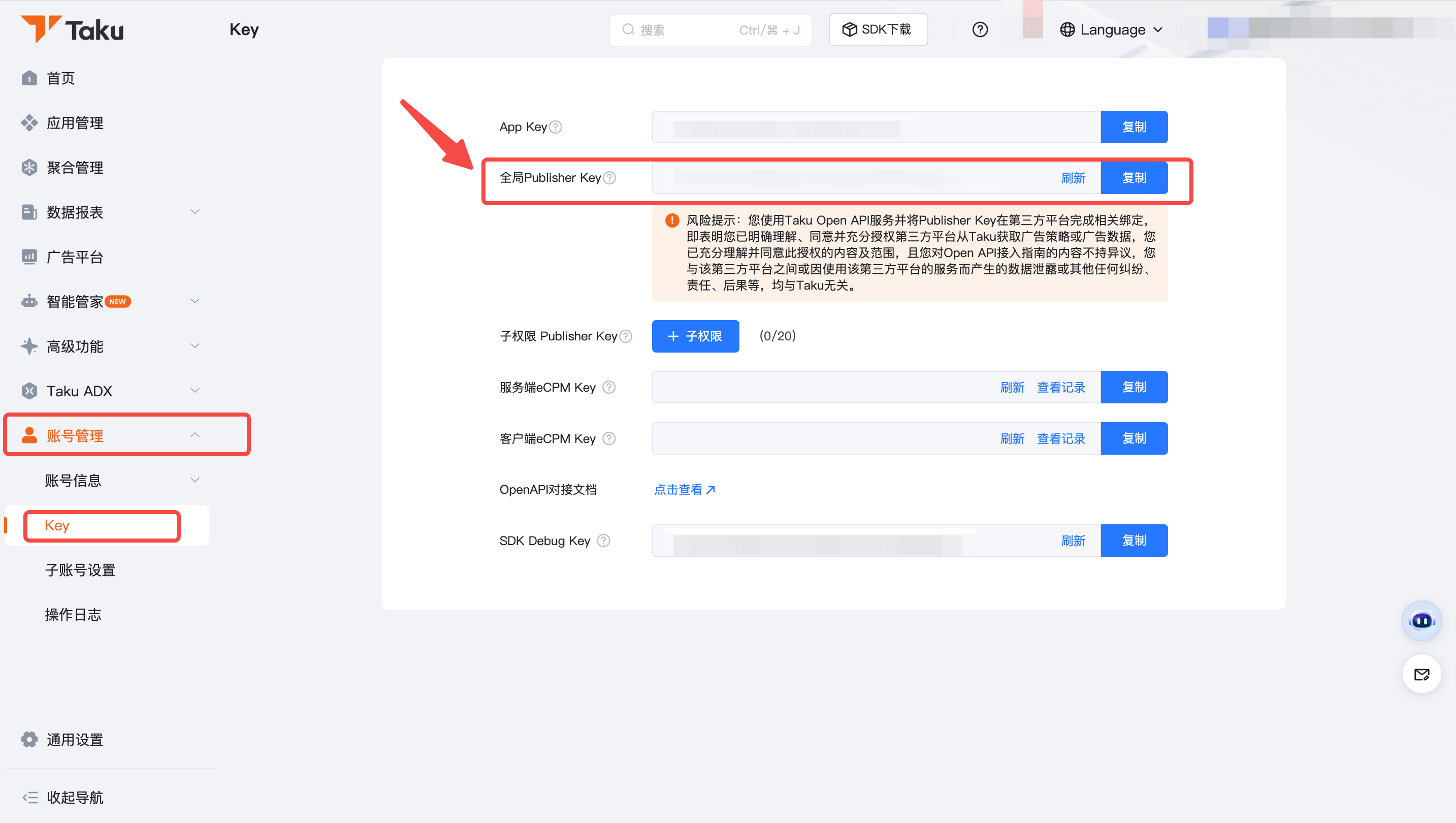Copy the SDK Debug Key with 复制

point(1134,541)
